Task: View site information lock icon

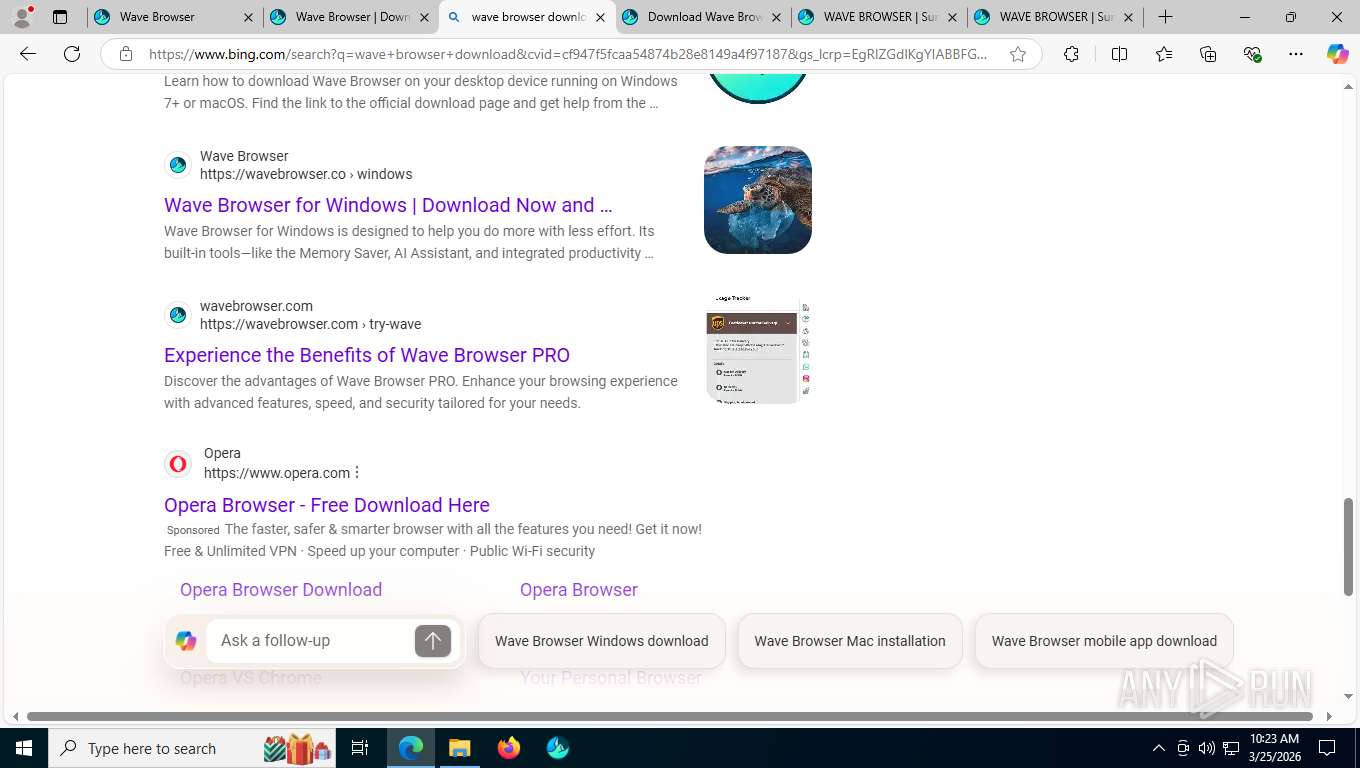Action: pyautogui.click(x=126, y=54)
